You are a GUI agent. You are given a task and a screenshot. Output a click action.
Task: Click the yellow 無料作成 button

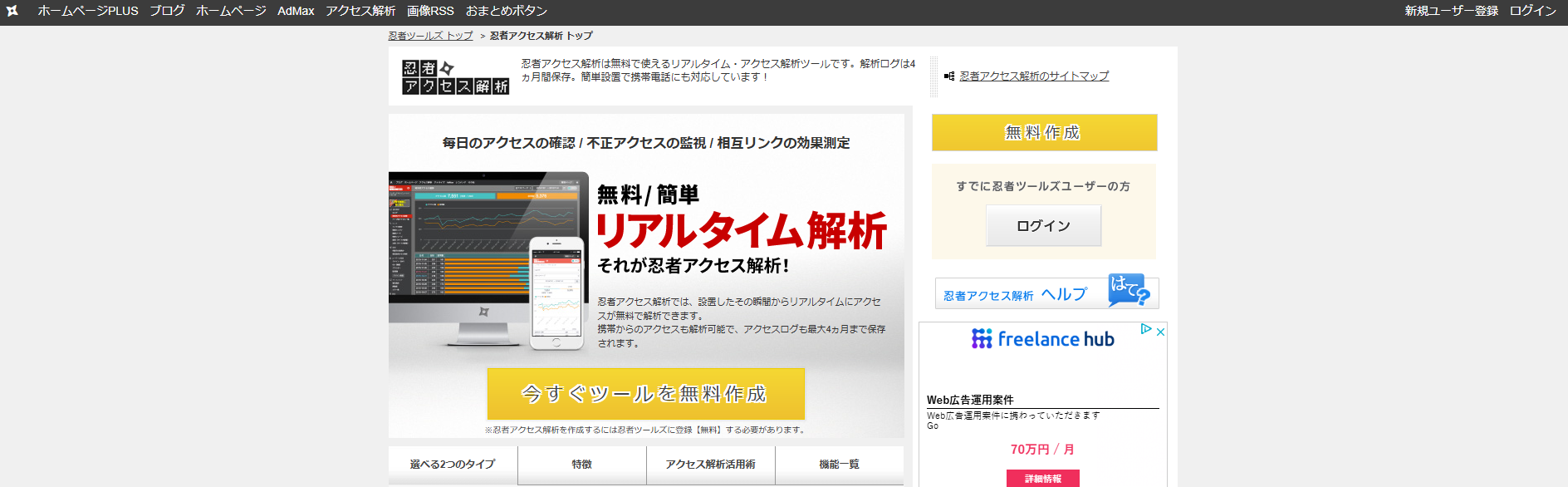(1044, 133)
